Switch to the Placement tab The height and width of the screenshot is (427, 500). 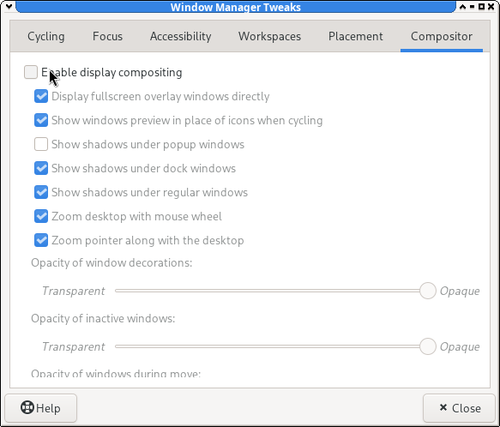(x=355, y=36)
